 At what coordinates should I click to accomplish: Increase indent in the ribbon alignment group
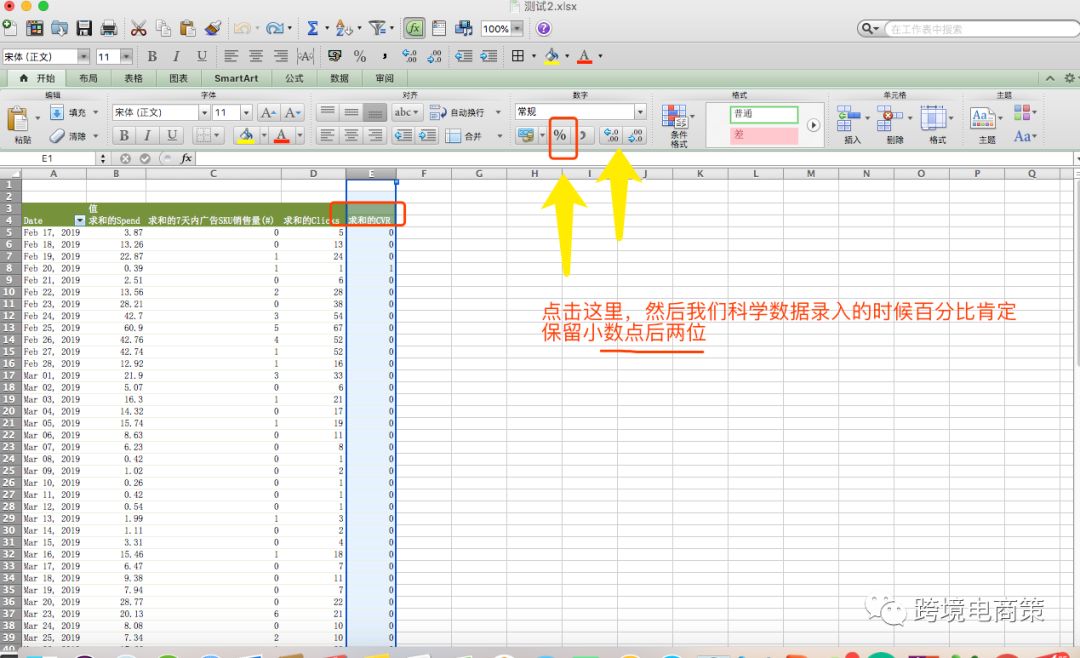[428, 136]
